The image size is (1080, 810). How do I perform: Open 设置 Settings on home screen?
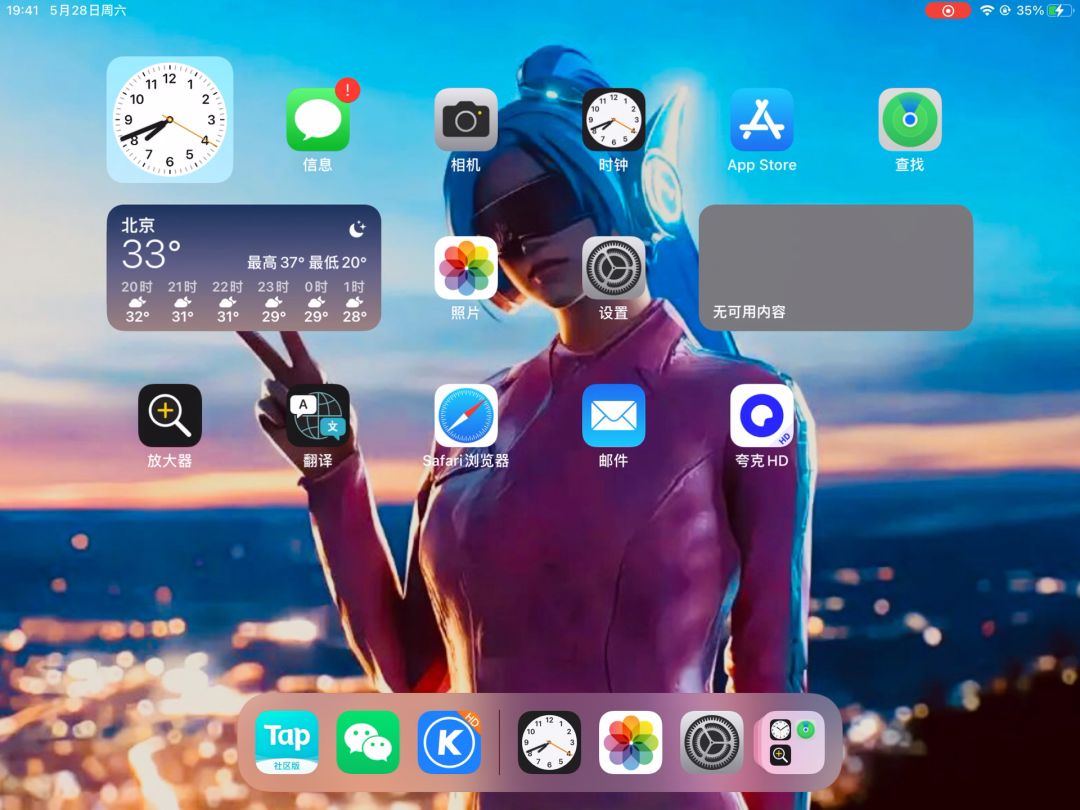tap(614, 268)
